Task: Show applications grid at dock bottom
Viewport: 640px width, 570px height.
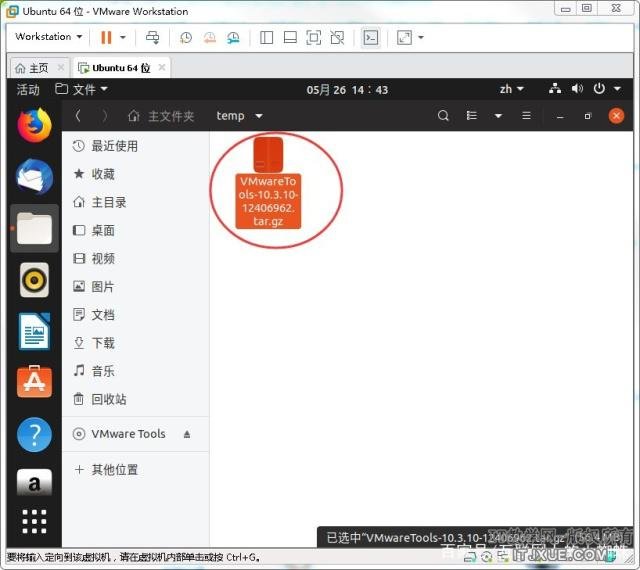Action: pos(34,521)
